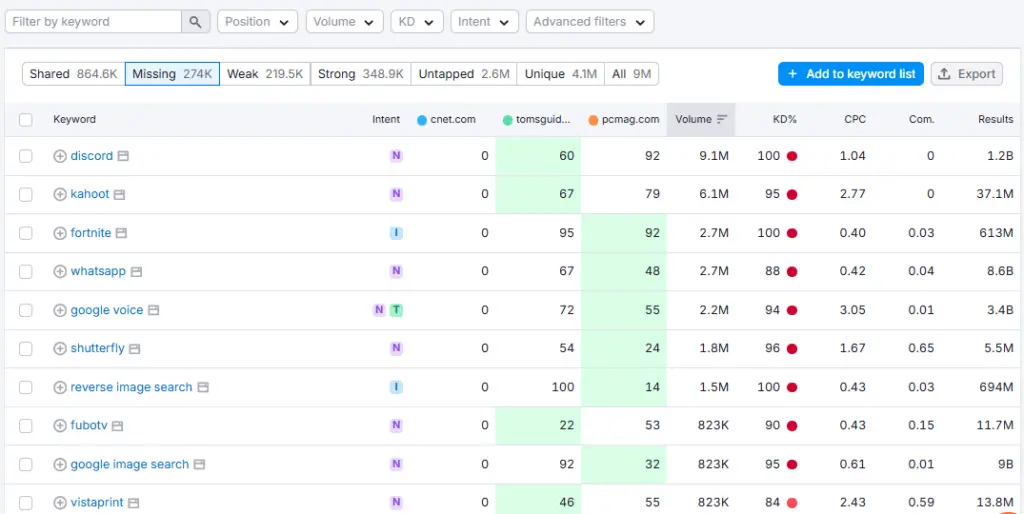
Task: Toggle the select-all checkbox in table header
Action: [26, 120]
